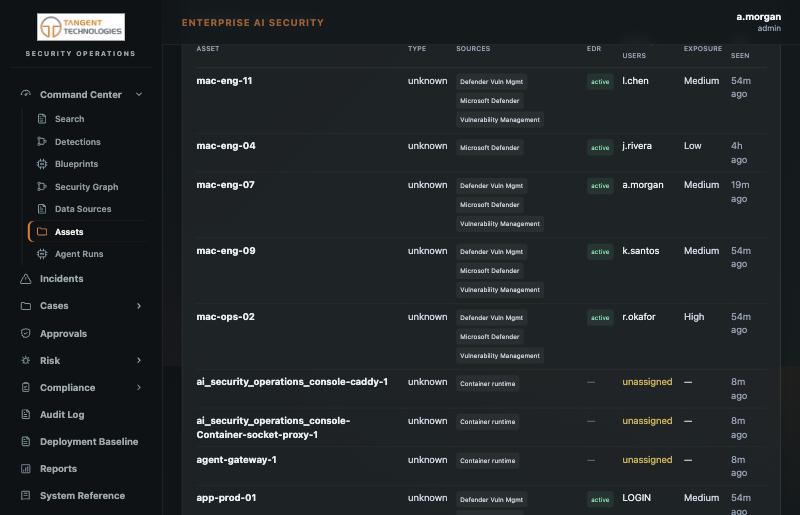This screenshot has height=515, width=800.
Task: Sort by the EXPOSURE column header
Action: point(703,48)
